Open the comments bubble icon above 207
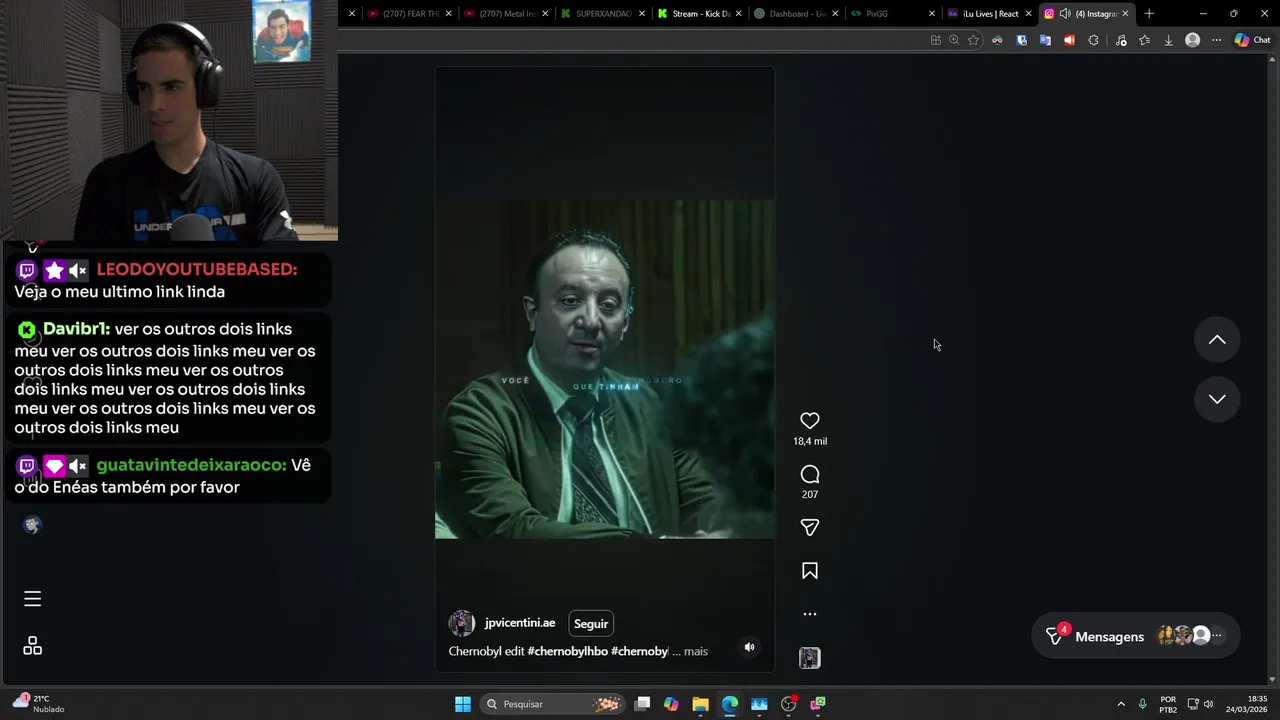The image size is (1280, 720). [810, 474]
